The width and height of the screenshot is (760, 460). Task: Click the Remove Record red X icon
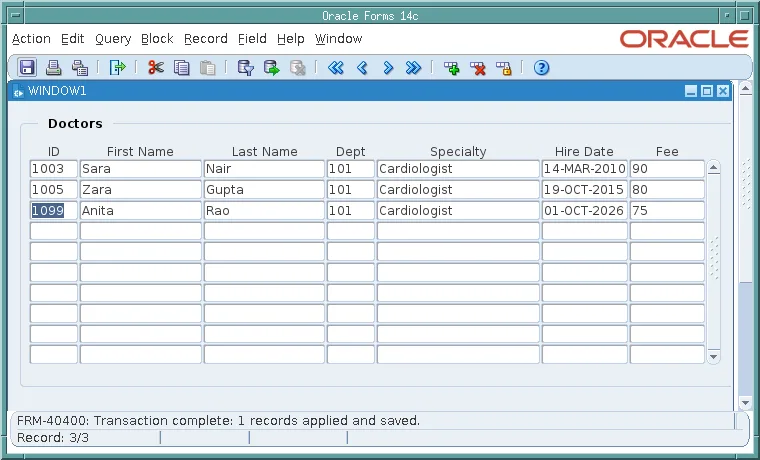click(x=477, y=67)
